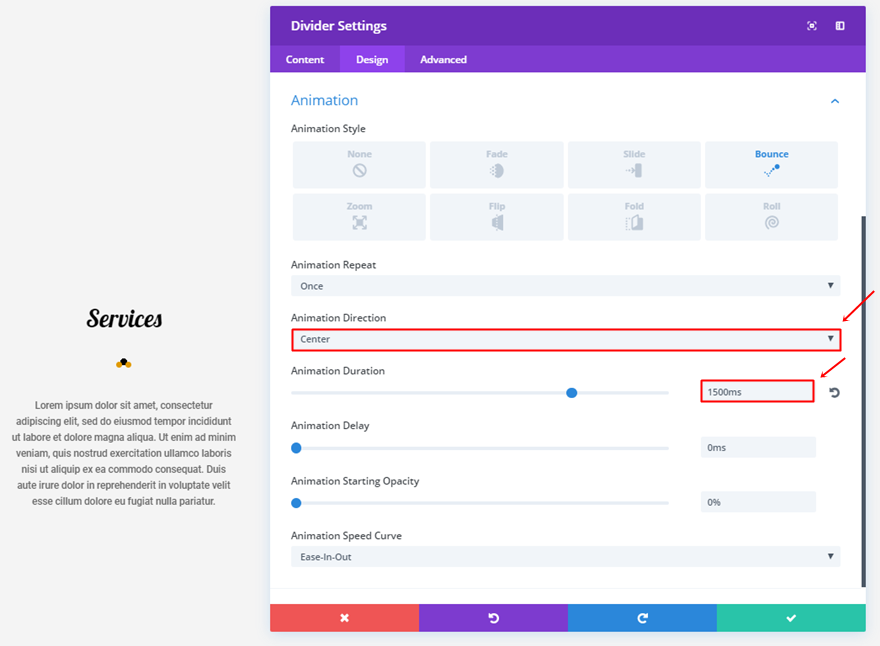Switch to the Content tab
The image size is (880, 646).
point(305,60)
